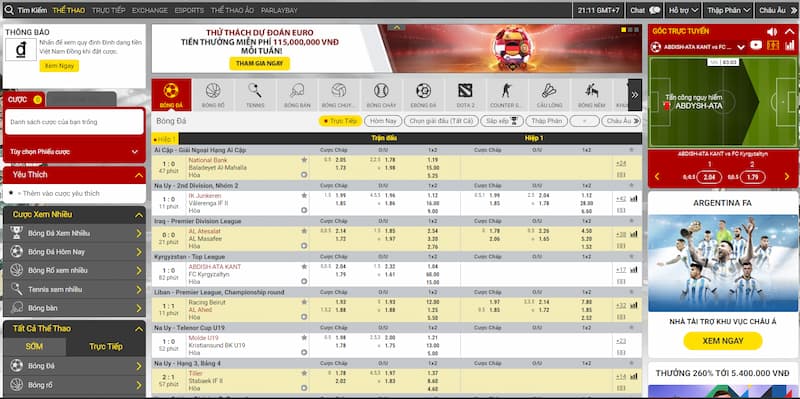800x399 pixels.
Task: Show match statistics bars in live center
Action: (789, 46)
